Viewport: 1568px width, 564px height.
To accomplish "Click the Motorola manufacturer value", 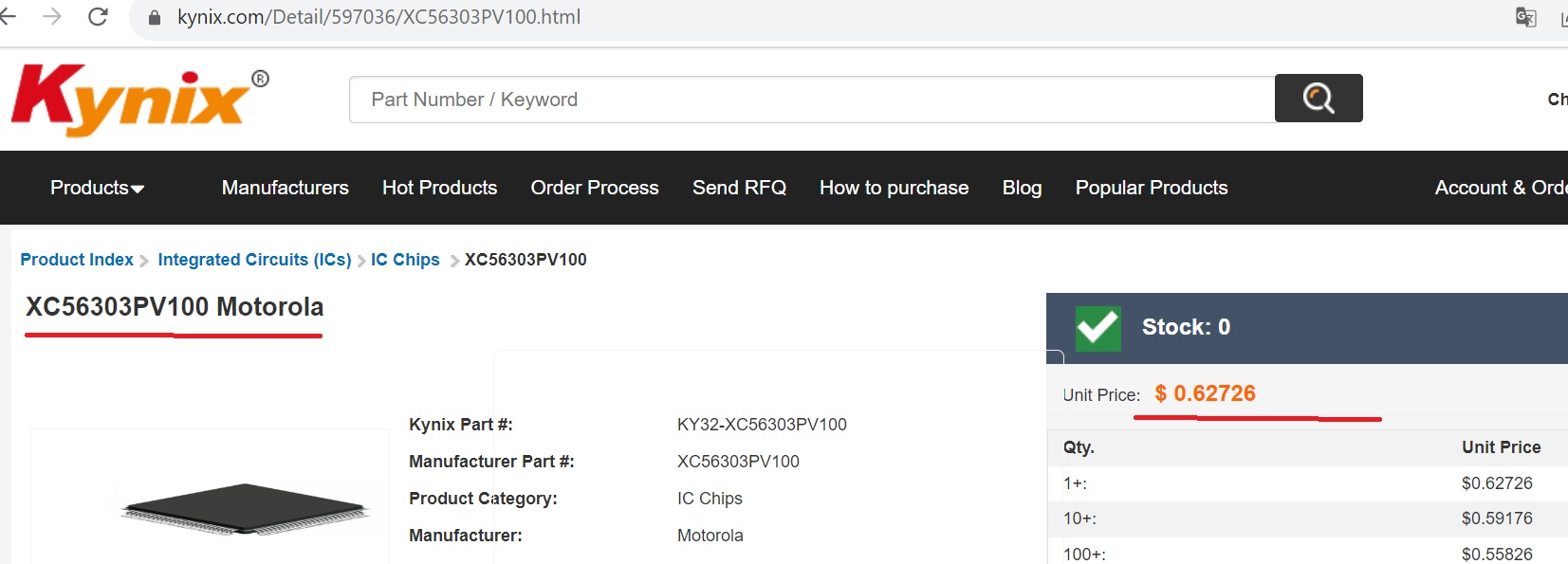I will [710, 536].
